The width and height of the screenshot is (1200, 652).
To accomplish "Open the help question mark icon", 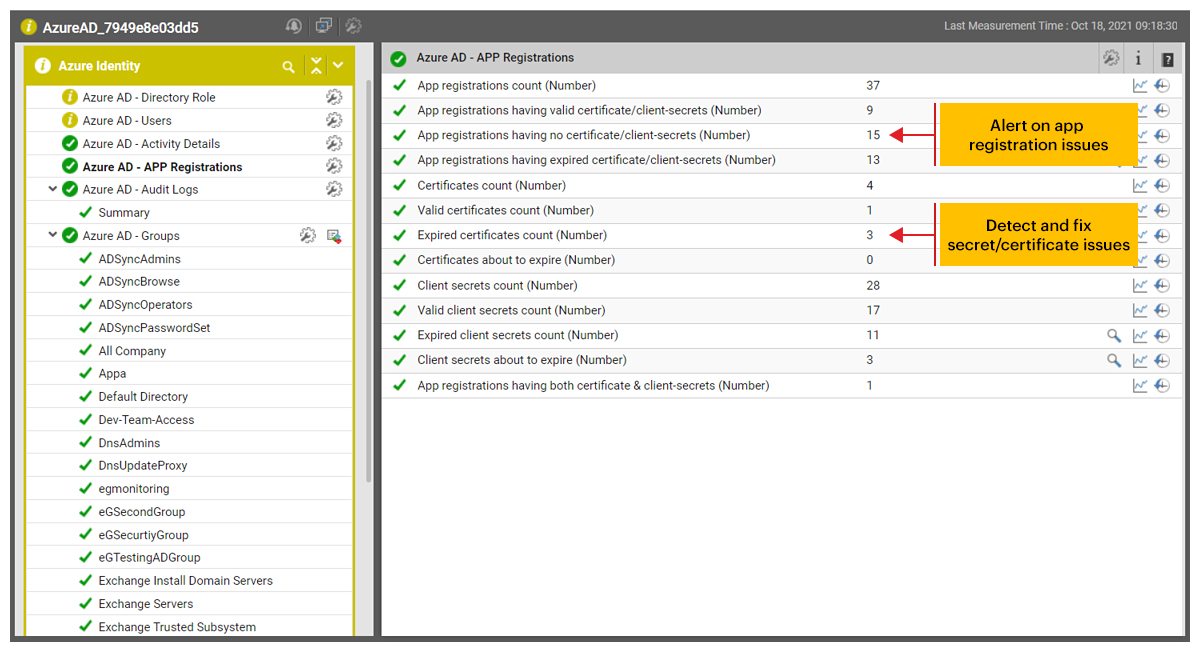I will pos(1167,59).
